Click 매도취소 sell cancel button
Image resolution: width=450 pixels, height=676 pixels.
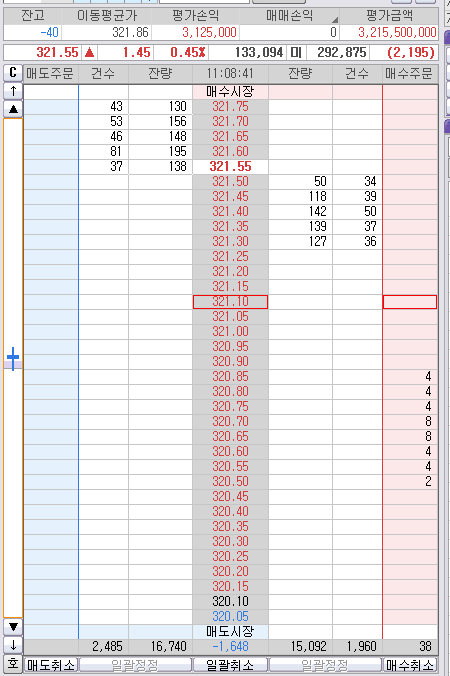(51, 665)
